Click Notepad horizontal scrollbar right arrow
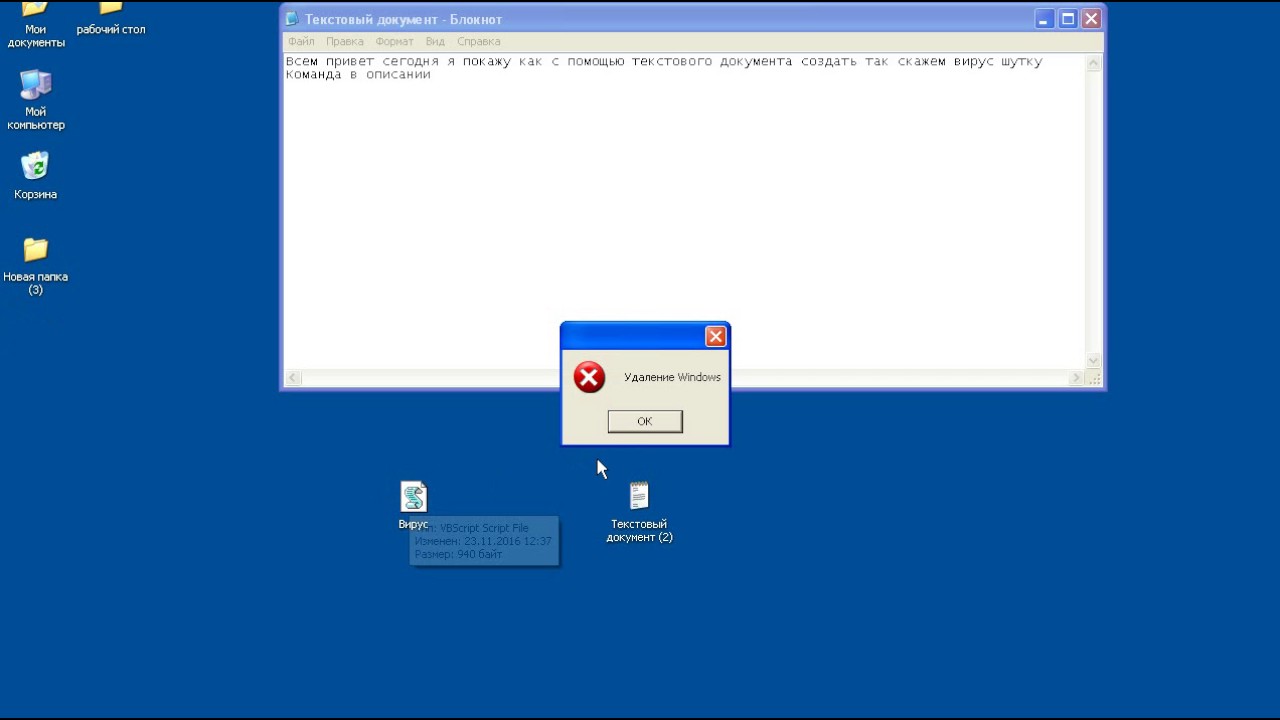This screenshot has width=1280, height=720. (1076, 378)
